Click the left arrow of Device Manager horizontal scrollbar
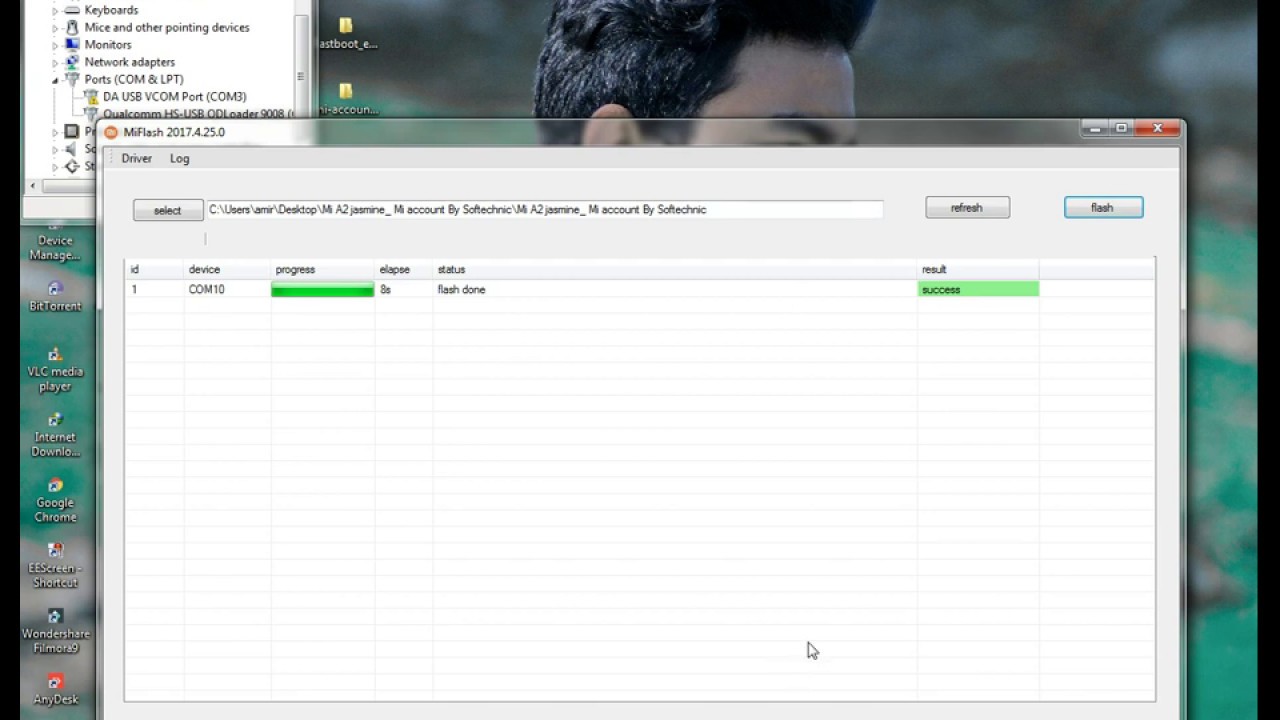 coord(32,186)
